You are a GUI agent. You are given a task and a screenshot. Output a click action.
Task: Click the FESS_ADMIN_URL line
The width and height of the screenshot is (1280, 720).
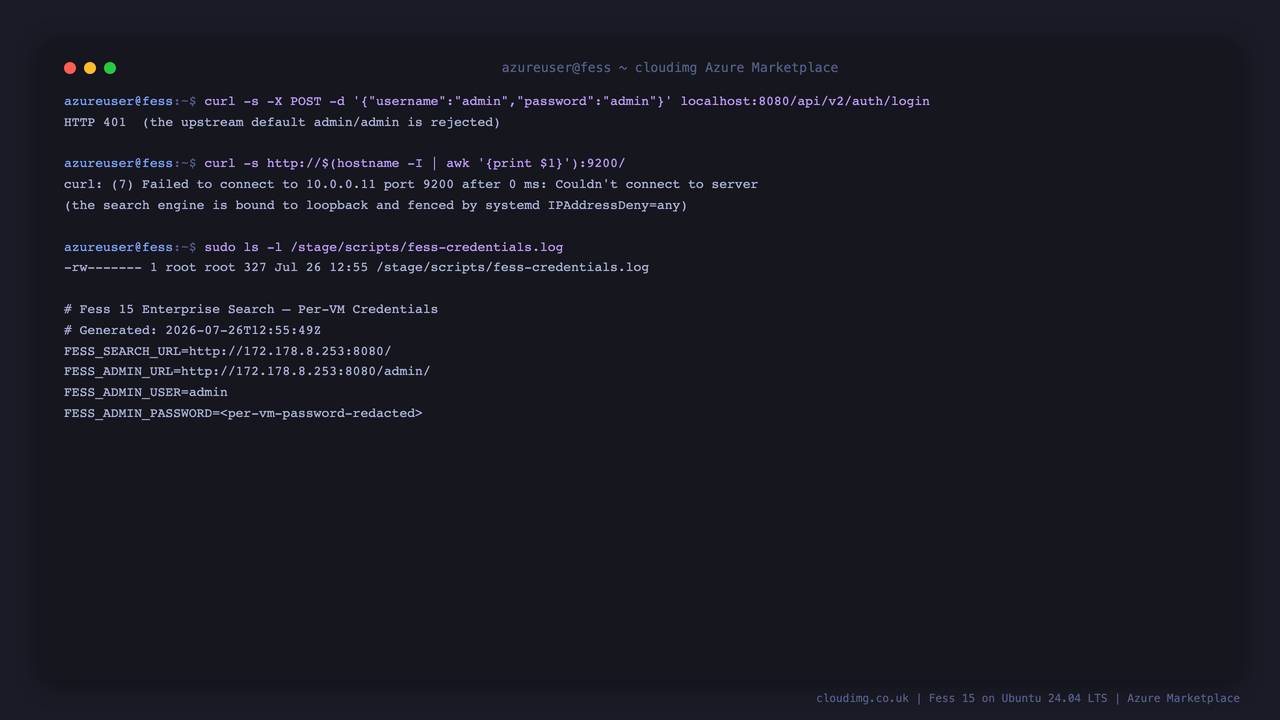[247, 371]
